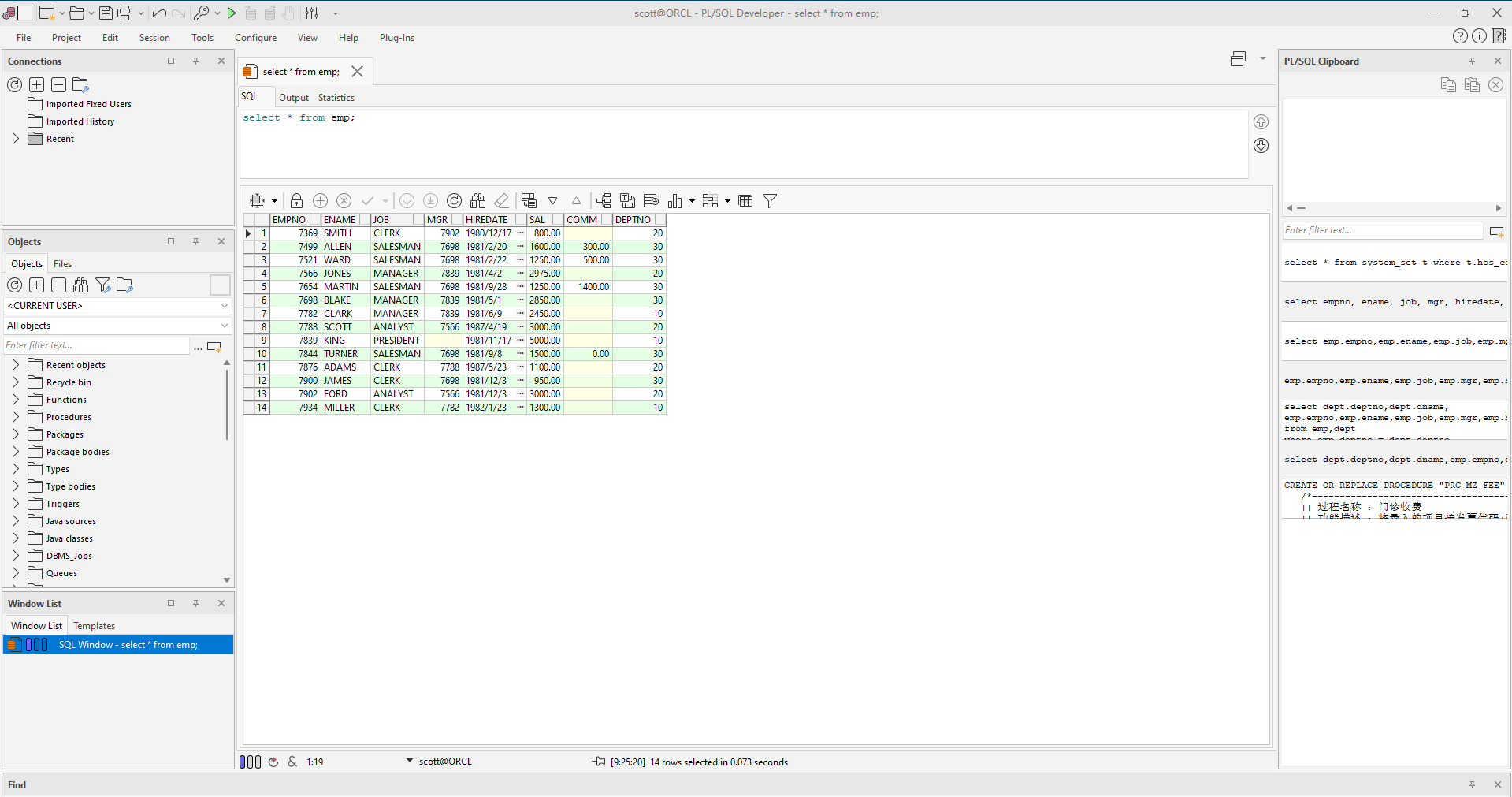Image resolution: width=1512 pixels, height=797 pixels.
Task: Expand the Procedures tree node
Action: [x=15, y=417]
